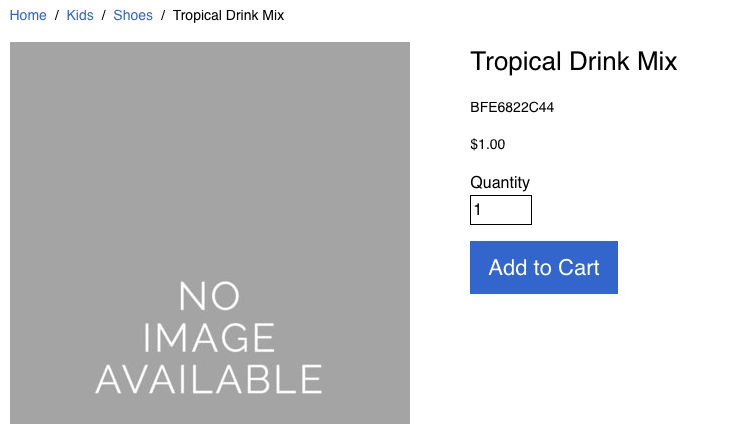The image size is (756, 424).
Task: Select the SKU text BFE6822C44
Action: 512,107
